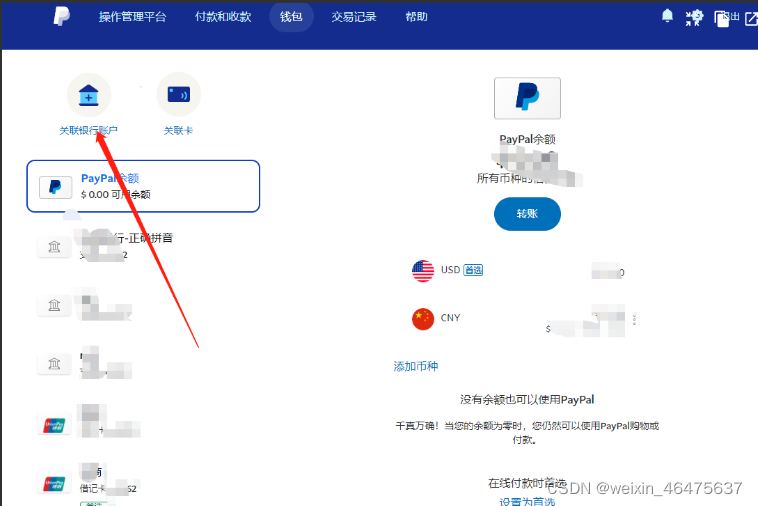Click the CNY currency label
The height and width of the screenshot is (506, 758).
pyautogui.click(x=451, y=318)
